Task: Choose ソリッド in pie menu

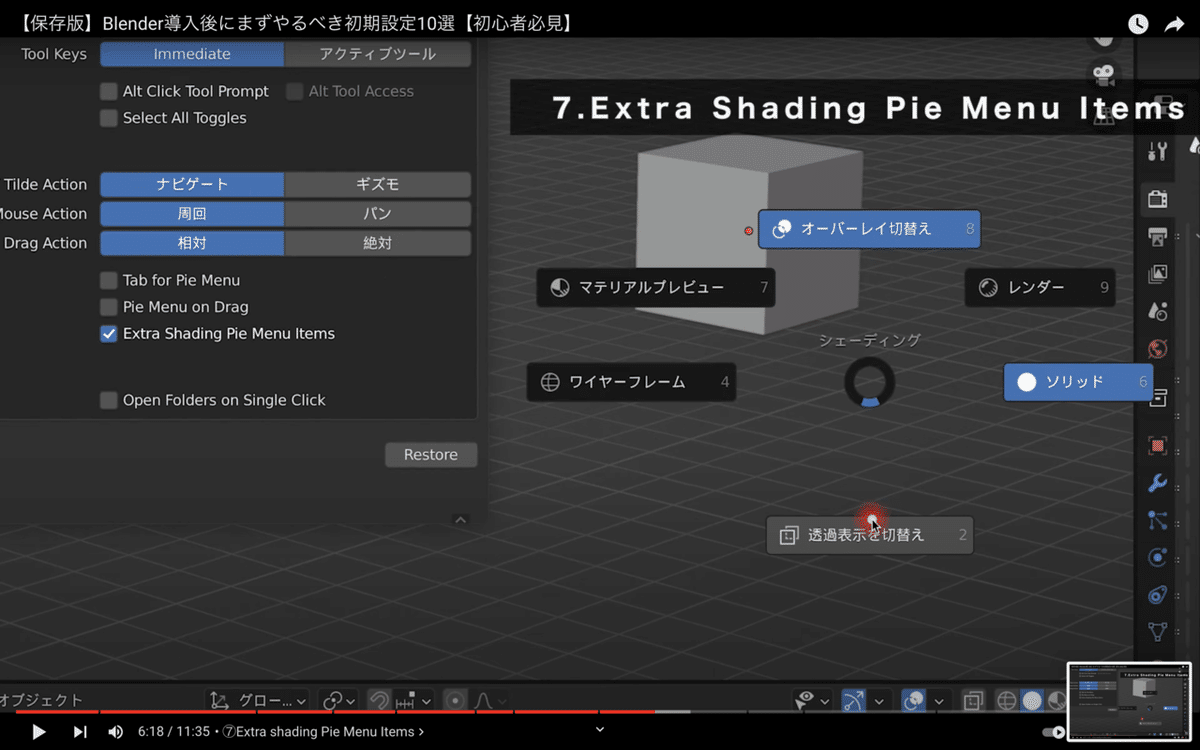Action: [1078, 382]
